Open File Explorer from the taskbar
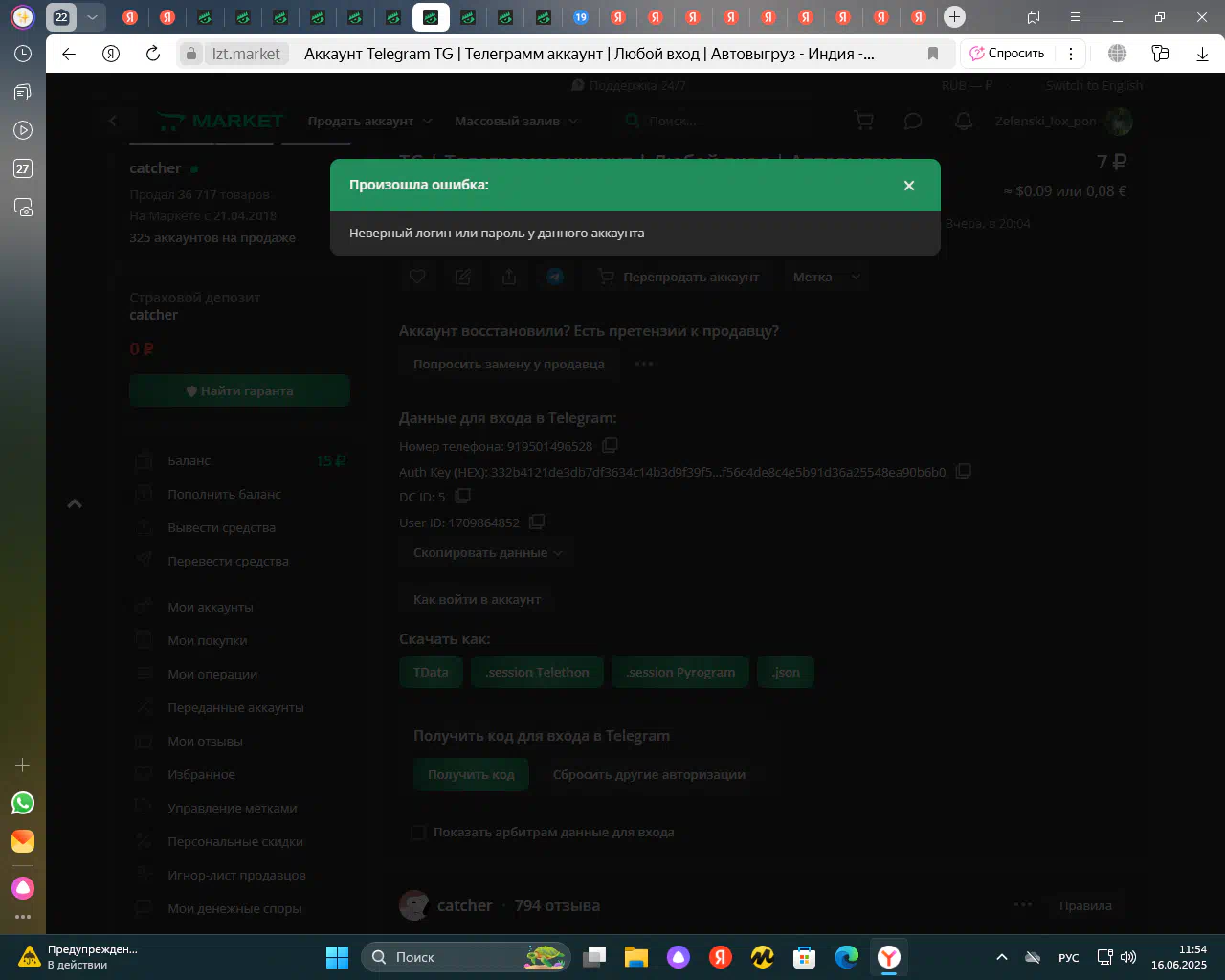Viewport: 1225px width, 980px height. 636,957
